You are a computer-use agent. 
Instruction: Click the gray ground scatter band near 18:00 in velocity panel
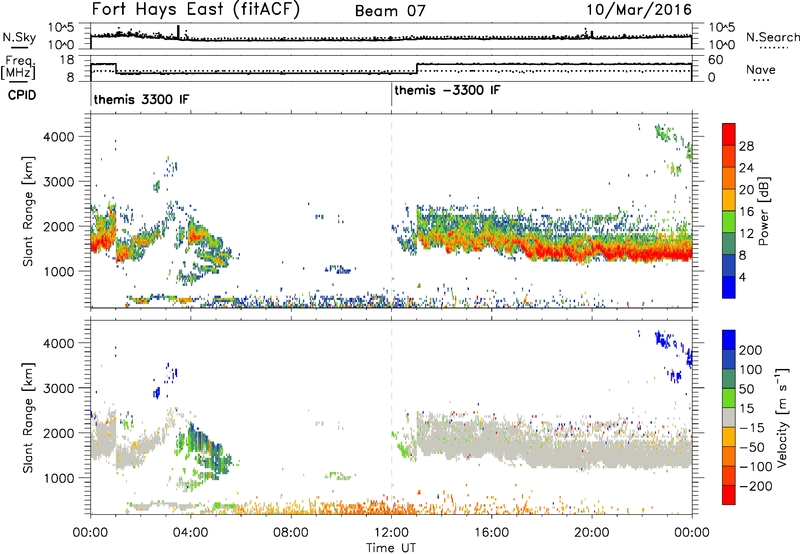(x=542, y=451)
